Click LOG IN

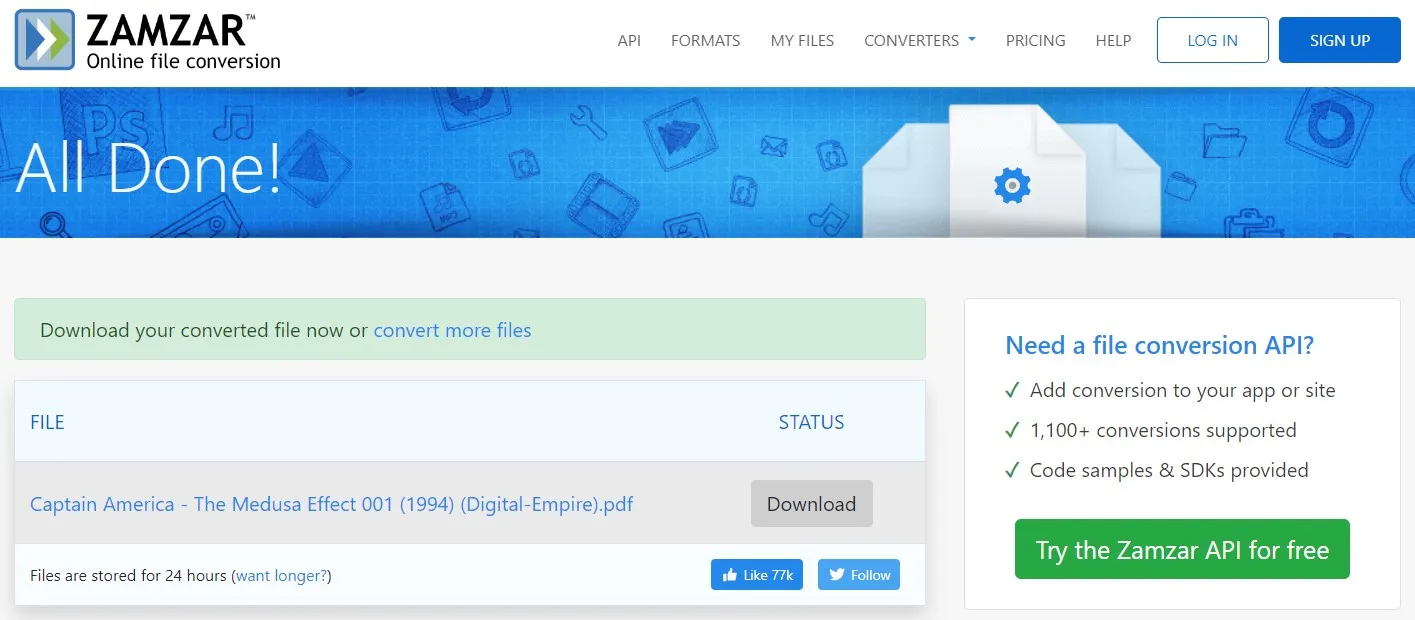pos(1211,40)
